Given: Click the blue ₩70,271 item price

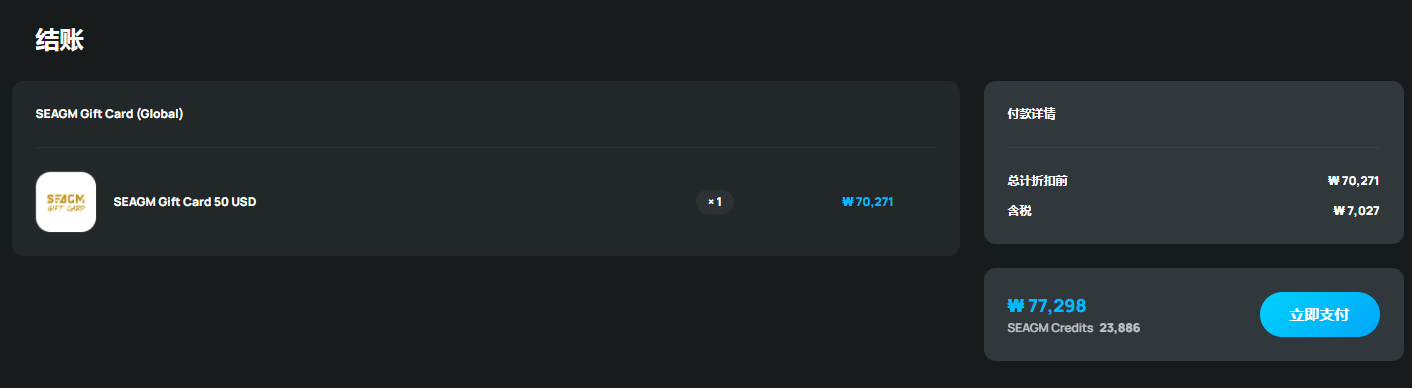Looking at the screenshot, I should pos(867,202).
